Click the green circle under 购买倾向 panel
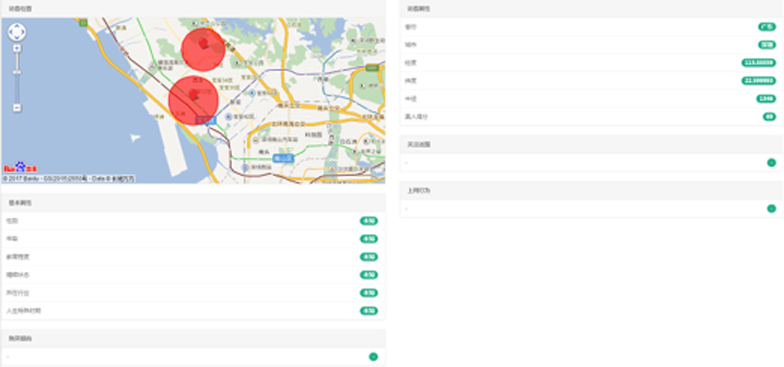This screenshot has width=784, height=367. pos(373,356)
